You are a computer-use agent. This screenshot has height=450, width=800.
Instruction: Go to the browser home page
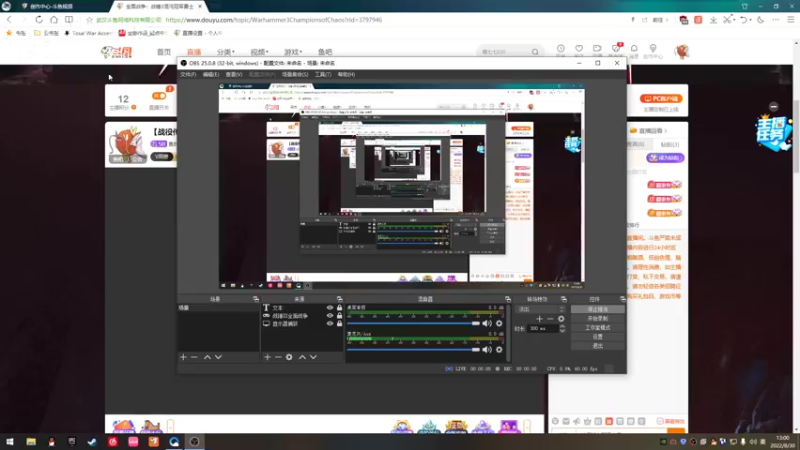tap(54, 19)
